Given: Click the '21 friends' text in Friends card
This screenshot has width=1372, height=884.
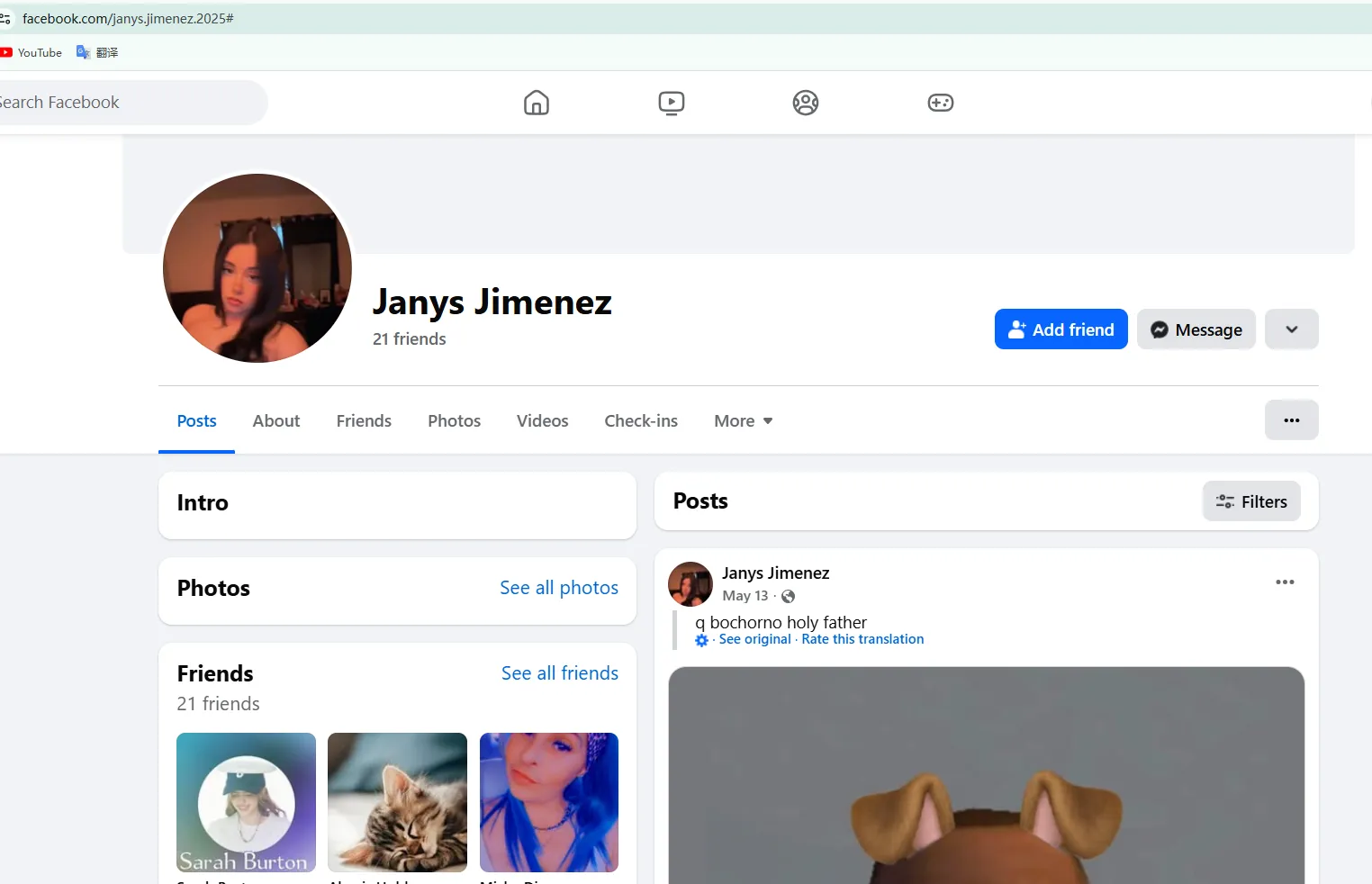Looking at the screenshot, I should 219,704.
